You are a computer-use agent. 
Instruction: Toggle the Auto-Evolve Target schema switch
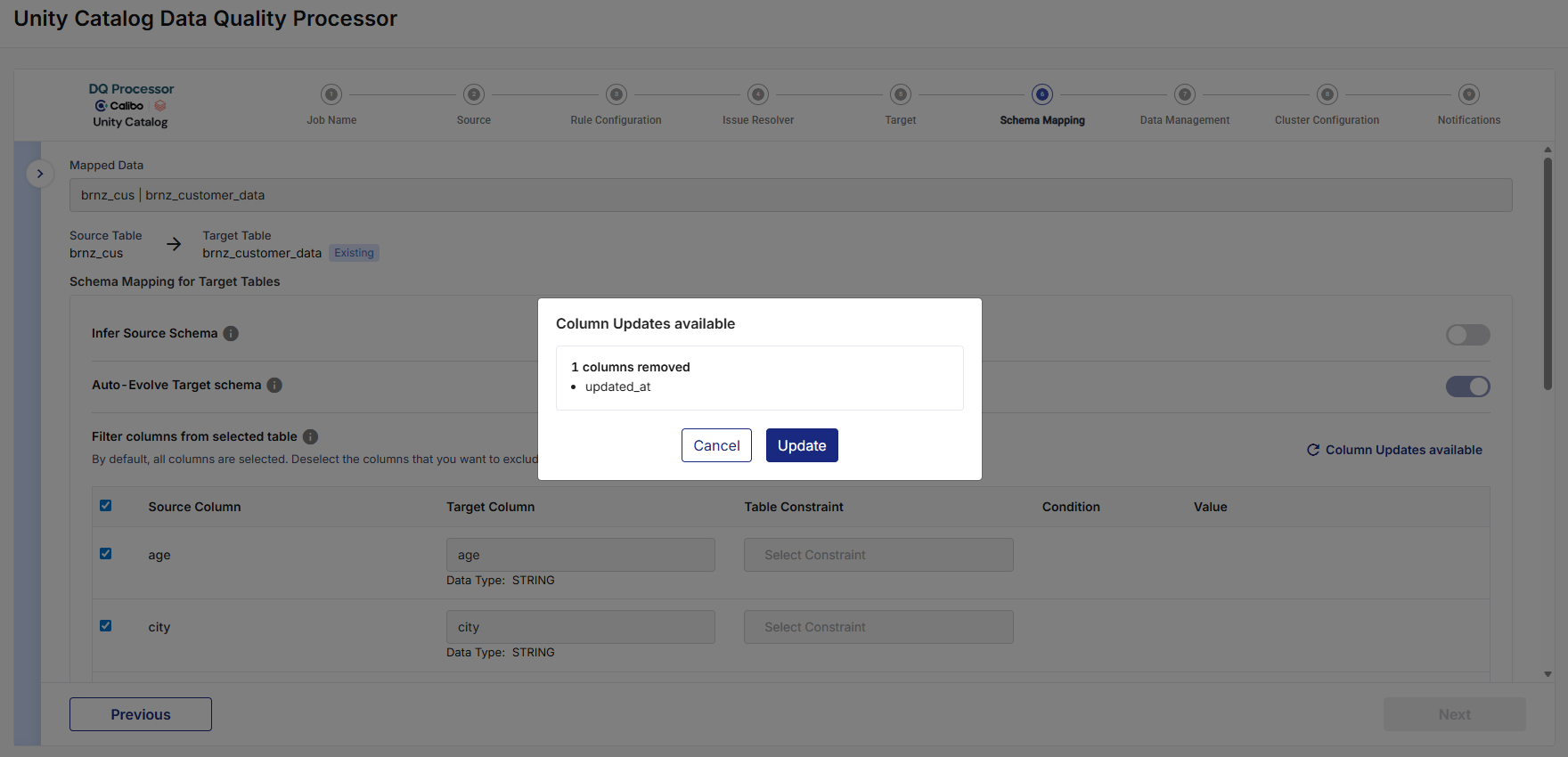(1467, 387)
